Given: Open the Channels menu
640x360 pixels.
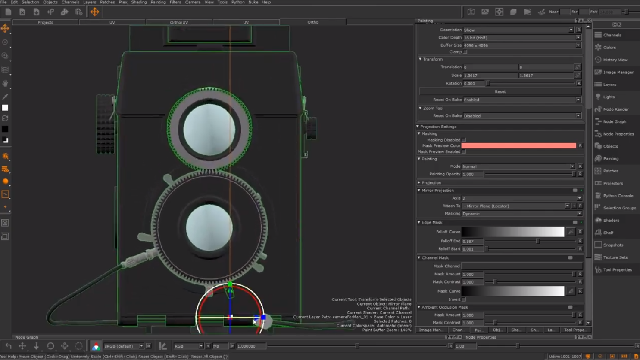Looking at the screenshot, I should [70, 2].
